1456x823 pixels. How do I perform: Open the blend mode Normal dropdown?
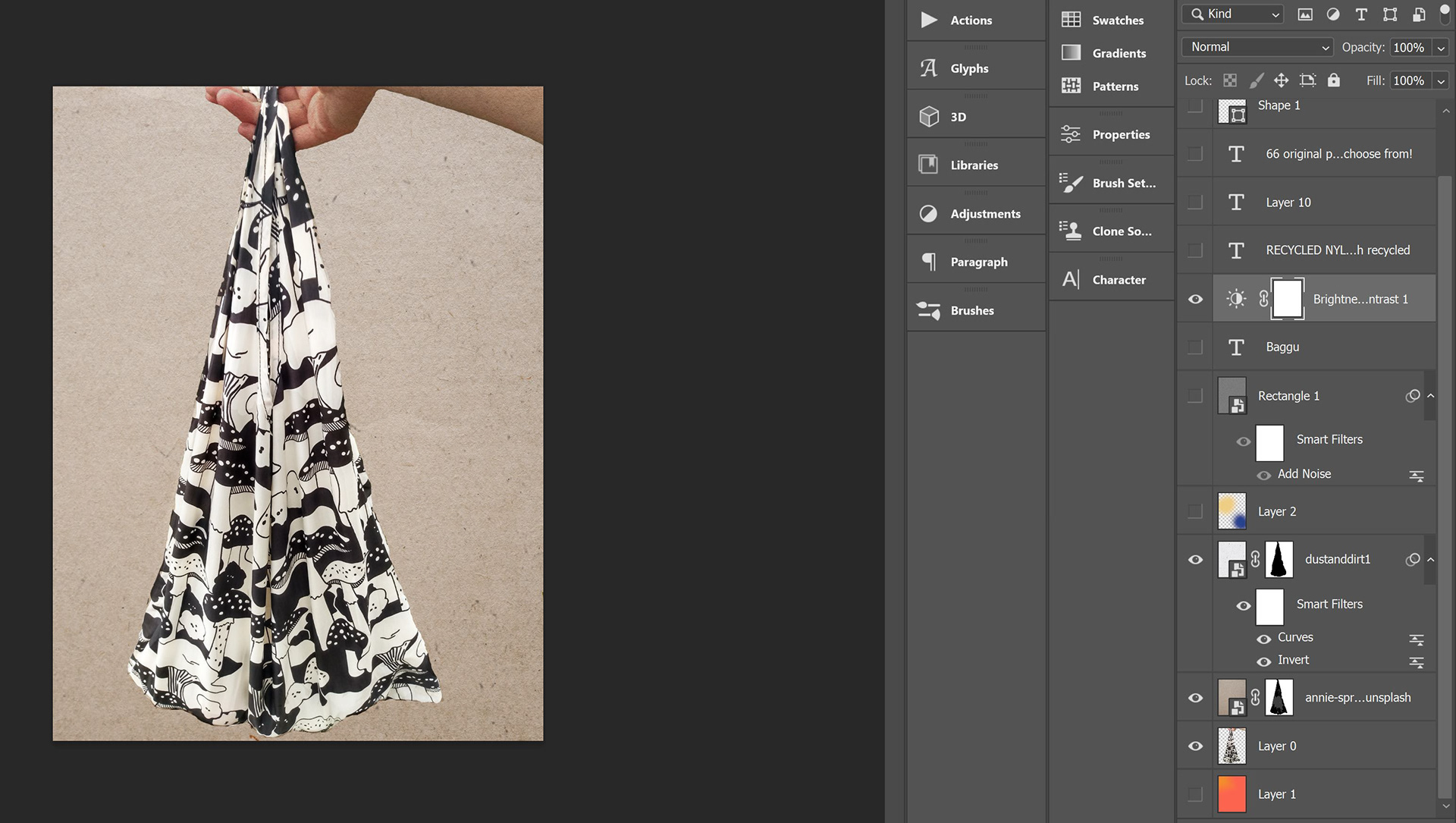[x=1257, y=47]
